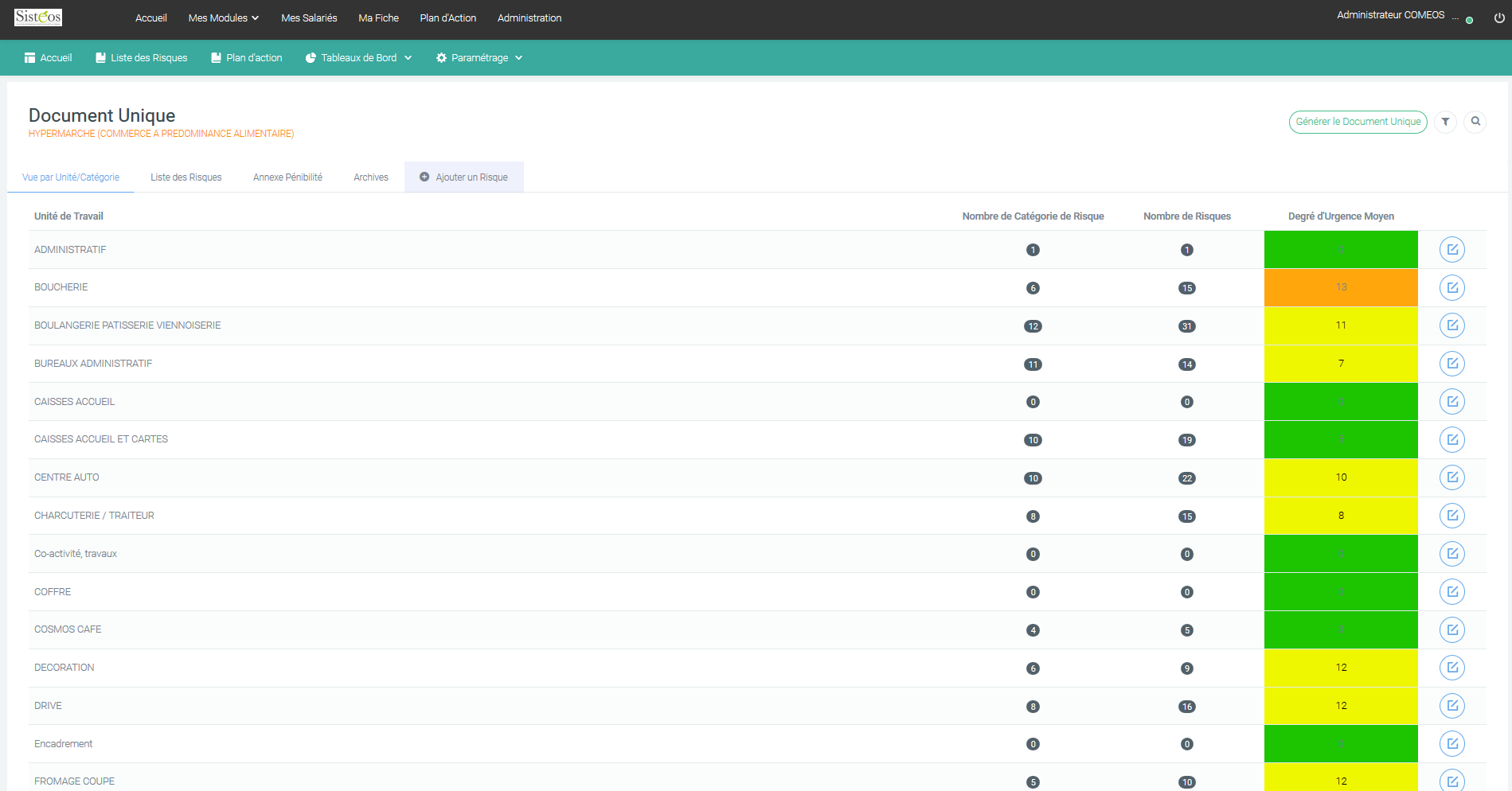The image size is (1512, 791).
Task: Click Générer le Document Unique button
Action: 1358,122
